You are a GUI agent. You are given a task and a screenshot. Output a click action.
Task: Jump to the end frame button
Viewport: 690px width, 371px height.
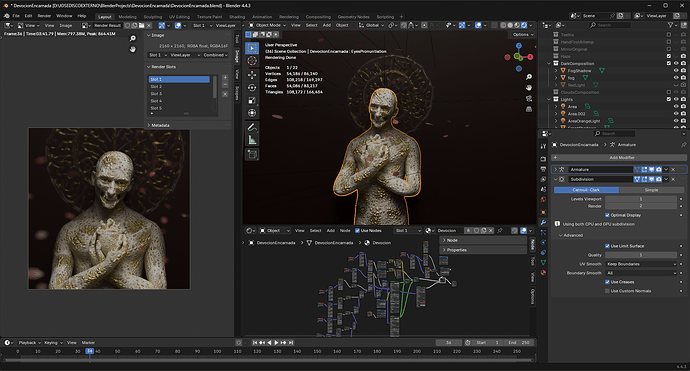(x=291, y=342)
